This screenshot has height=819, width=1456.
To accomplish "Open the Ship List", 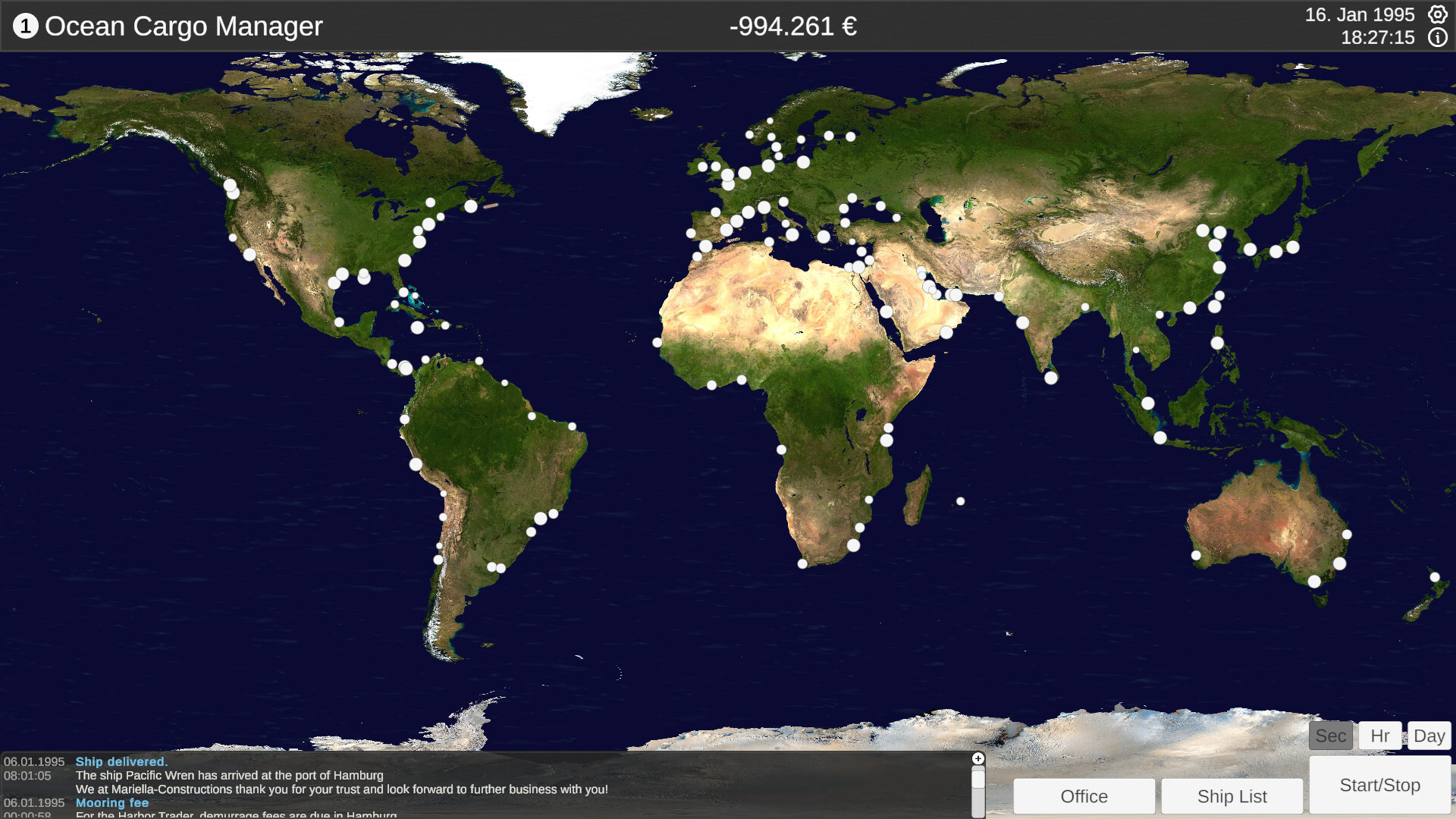I will 1232,796.
